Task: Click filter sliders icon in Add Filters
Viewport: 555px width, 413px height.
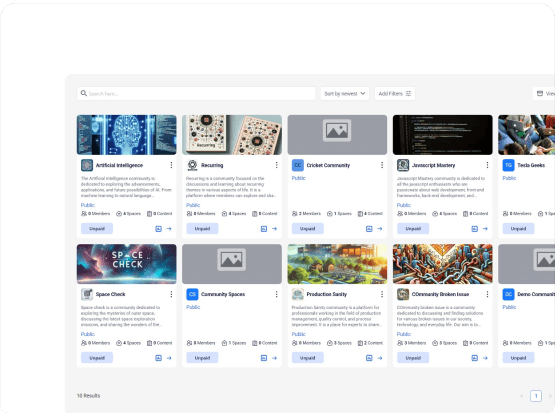Action: click(408, 93)
